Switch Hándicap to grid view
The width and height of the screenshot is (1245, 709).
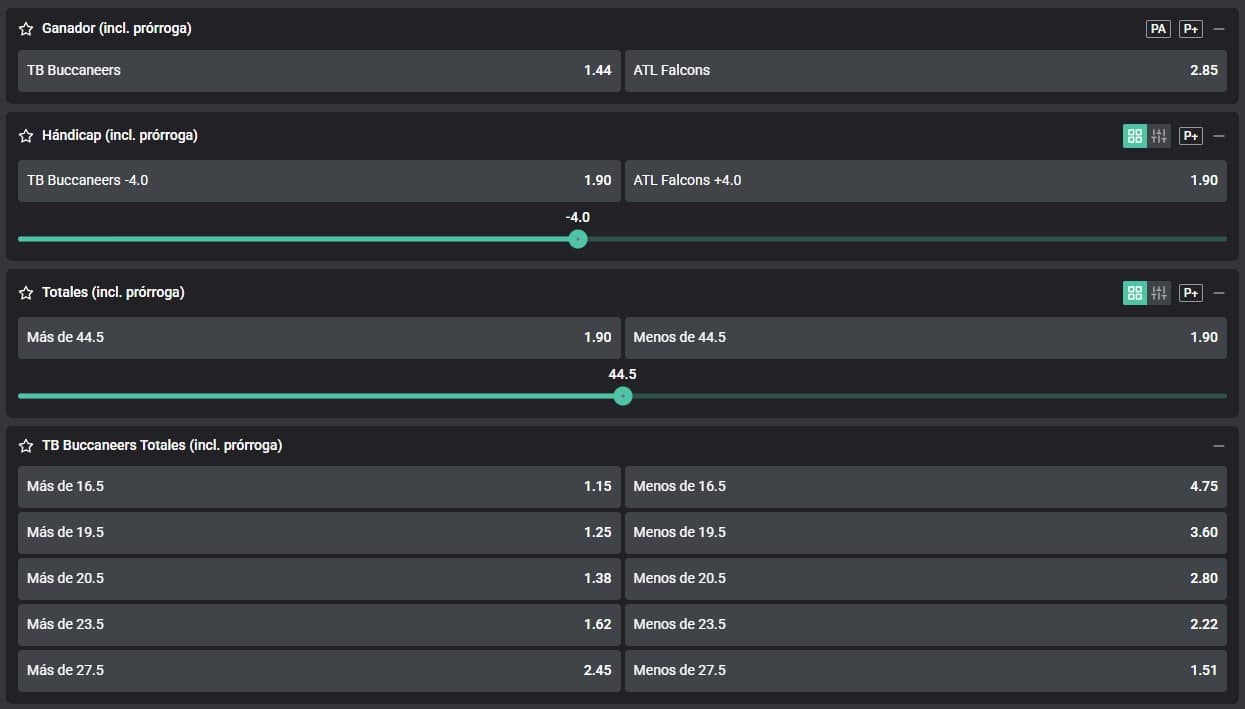1134,136
